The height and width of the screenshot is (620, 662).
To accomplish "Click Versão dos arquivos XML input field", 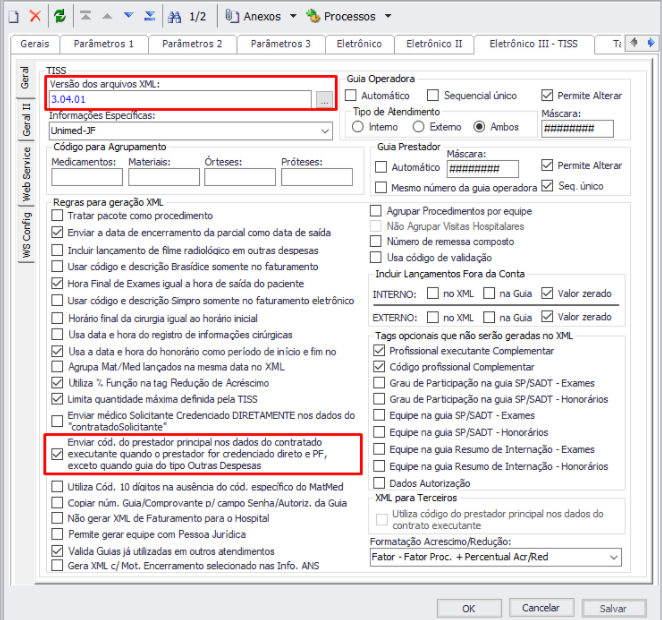I will coord(180,100).
